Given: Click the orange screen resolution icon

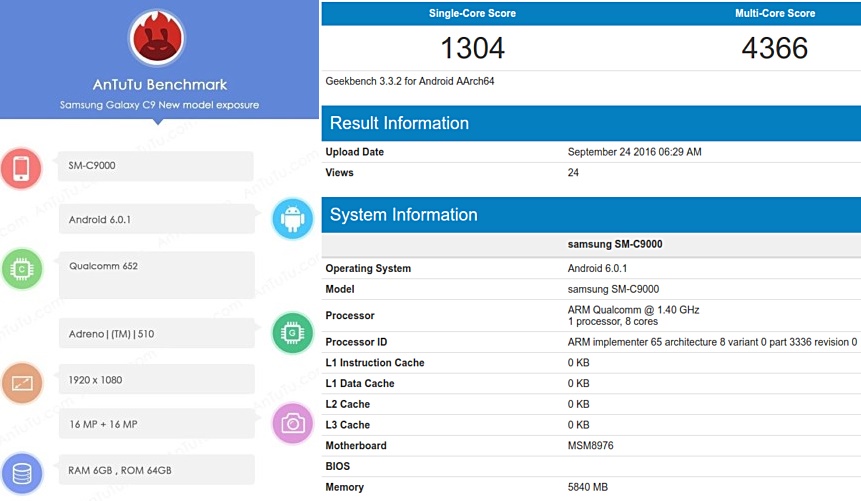Looking at the screenshot, I should coord(21,383).
